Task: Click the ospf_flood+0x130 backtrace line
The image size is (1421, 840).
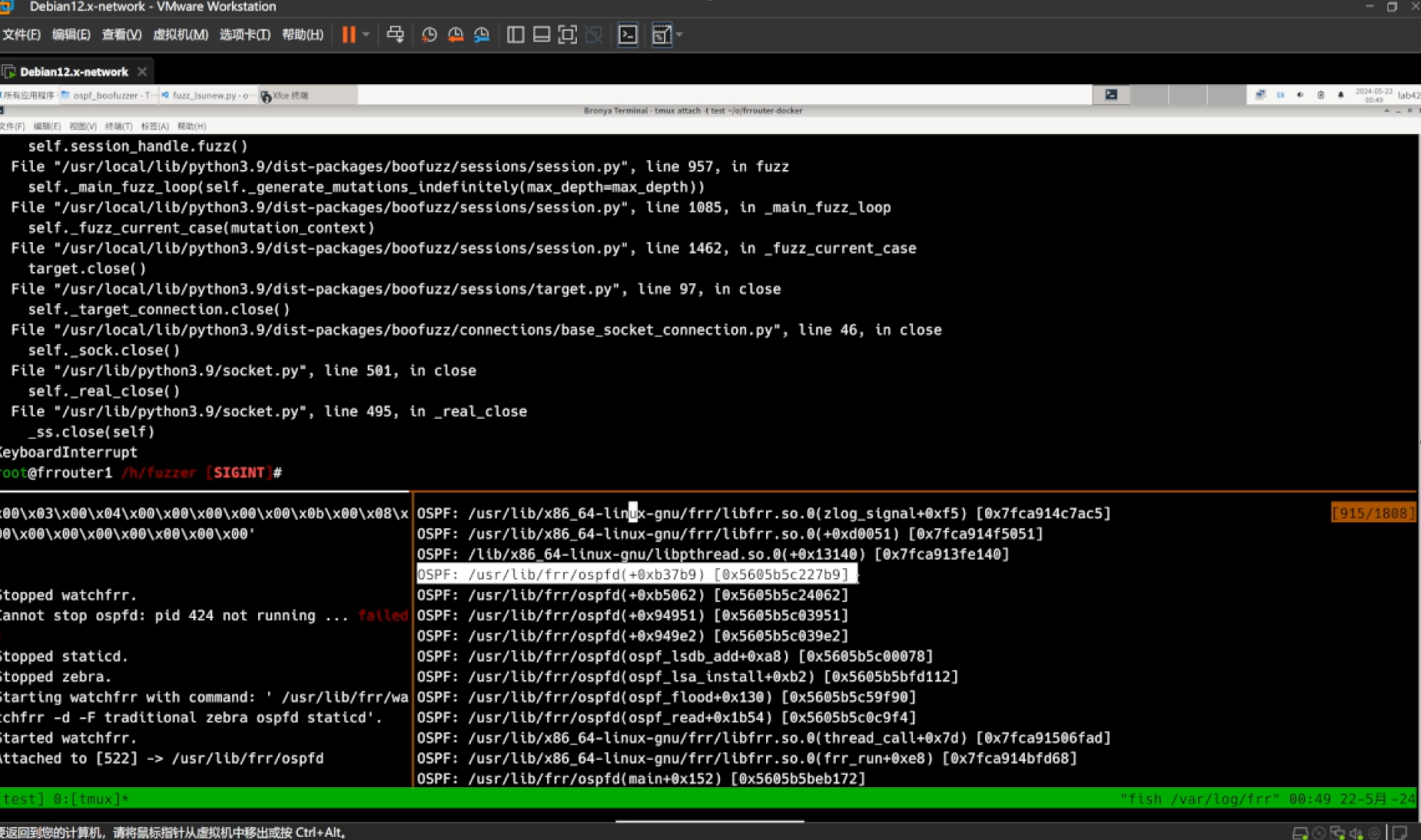Action: point(666,697)
